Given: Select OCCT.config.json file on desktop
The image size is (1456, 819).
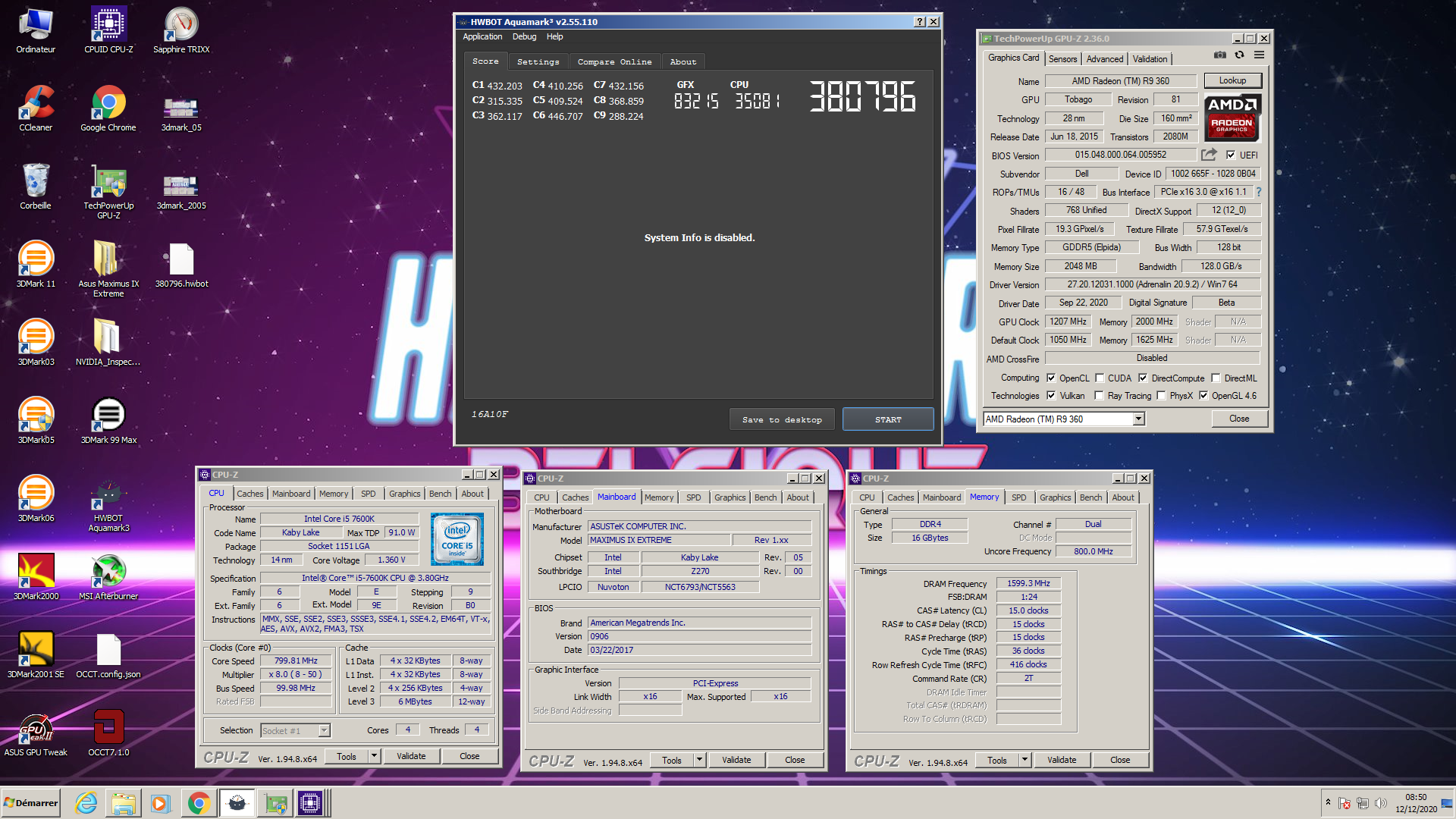Looking at the screenshot, I should click(108, 655).
